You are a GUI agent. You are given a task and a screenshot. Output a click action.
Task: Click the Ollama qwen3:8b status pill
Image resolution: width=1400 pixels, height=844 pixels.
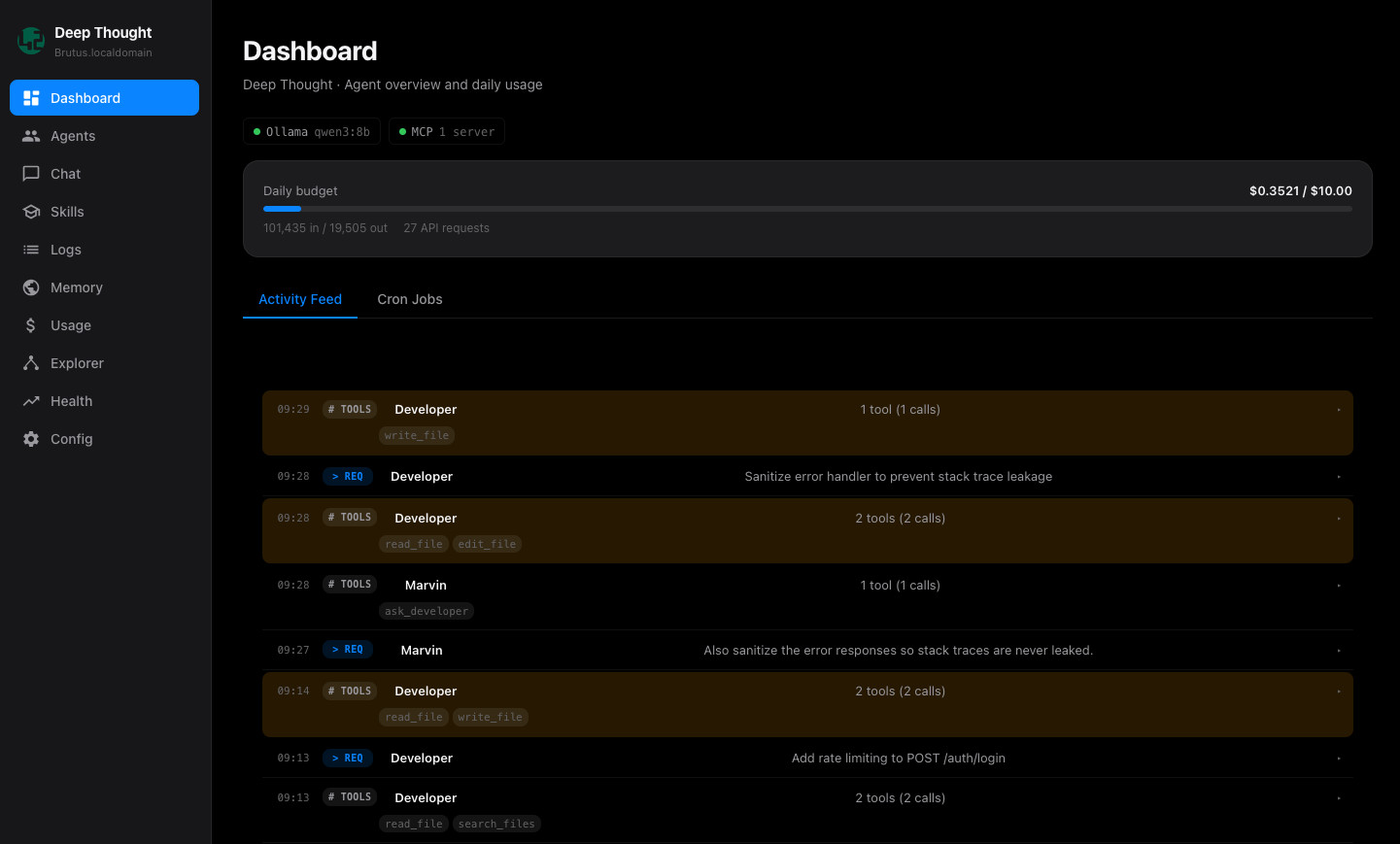(x=311, y=131)
